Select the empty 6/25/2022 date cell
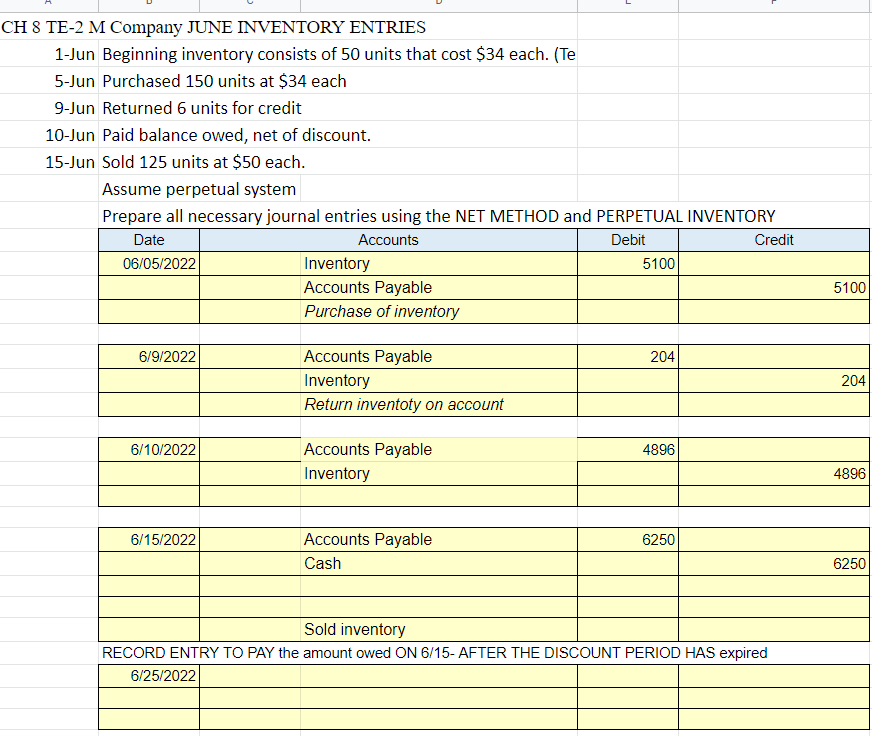 pyautogui.click(x=148, y=675)
